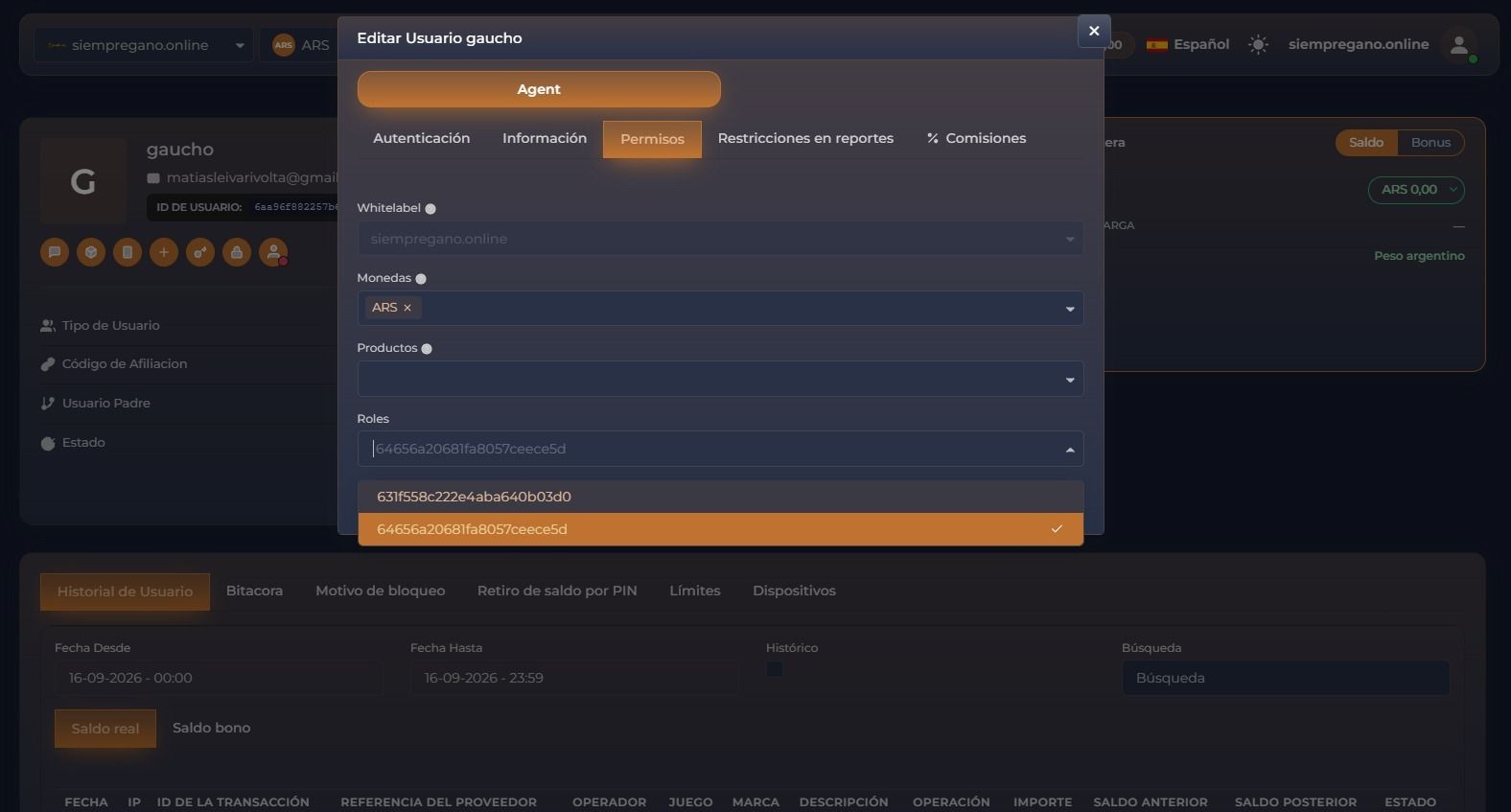Image resolution: width=1511 pixels, height=812 pixels.
Task: Click the mobile device icon button
Action: pyautogui.click(x=128, y=252)
